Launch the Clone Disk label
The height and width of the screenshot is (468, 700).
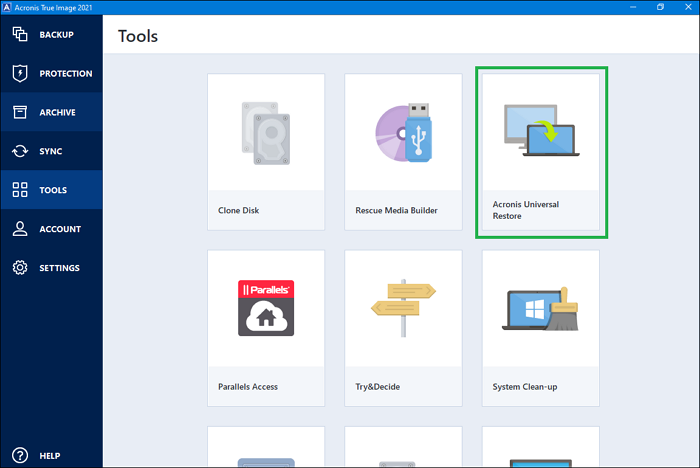[238, 210]
